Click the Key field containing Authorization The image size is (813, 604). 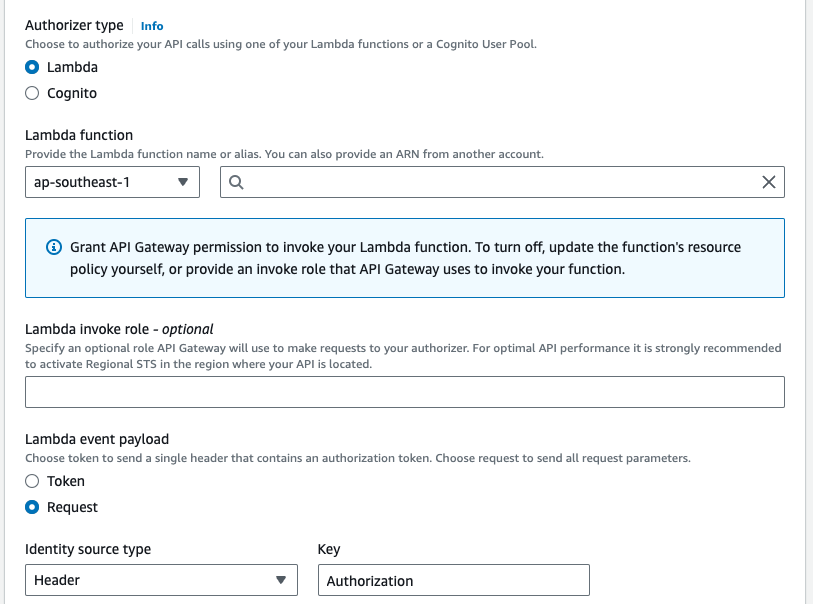click(x=454, y=580)
